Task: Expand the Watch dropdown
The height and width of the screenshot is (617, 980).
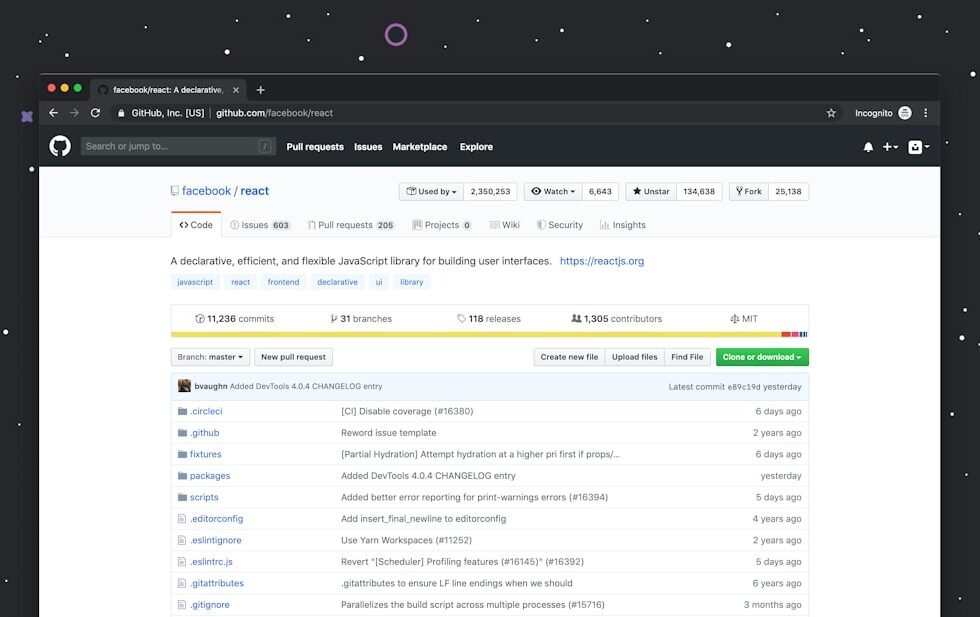Action: [x=552, y=191]
